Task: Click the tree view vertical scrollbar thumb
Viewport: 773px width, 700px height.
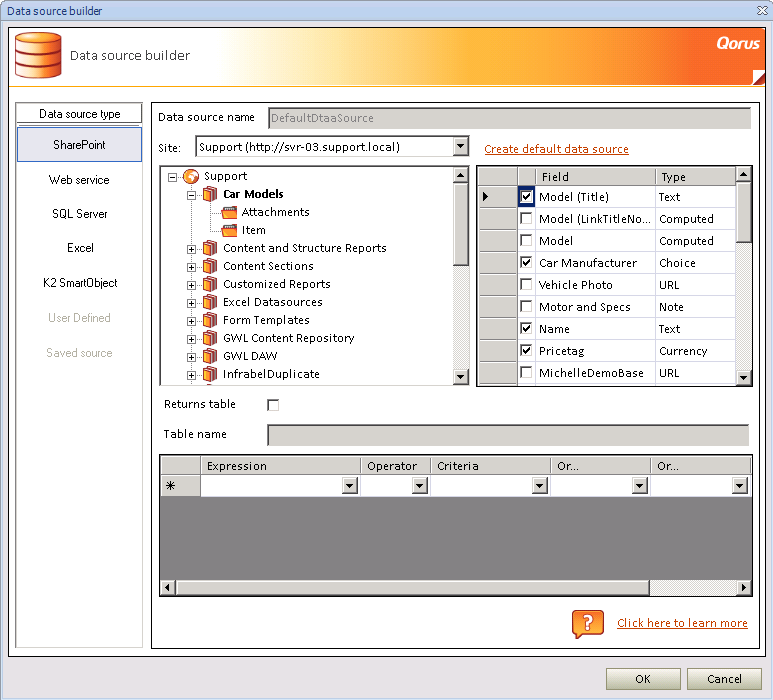Action: tap(461, 225)
